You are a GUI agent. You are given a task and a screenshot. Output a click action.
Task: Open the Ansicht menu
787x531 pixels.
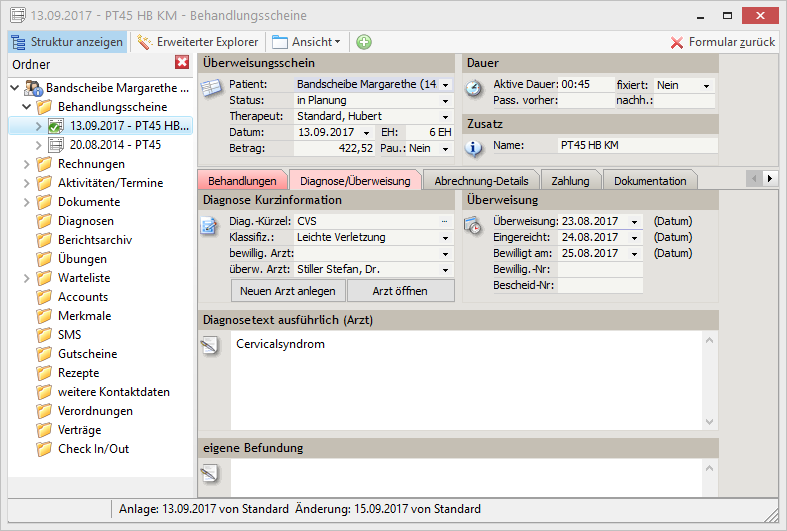click(306, 42)
